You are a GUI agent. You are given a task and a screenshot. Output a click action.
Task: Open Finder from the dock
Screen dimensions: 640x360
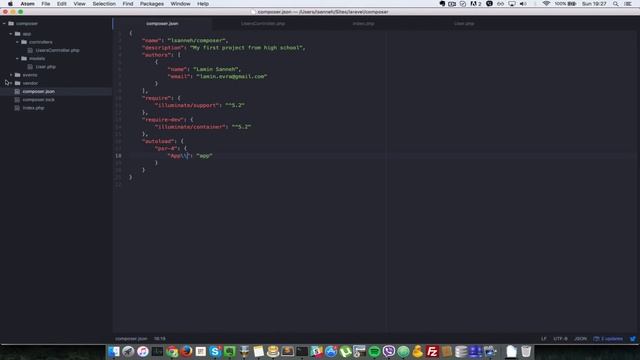(114, 351)
